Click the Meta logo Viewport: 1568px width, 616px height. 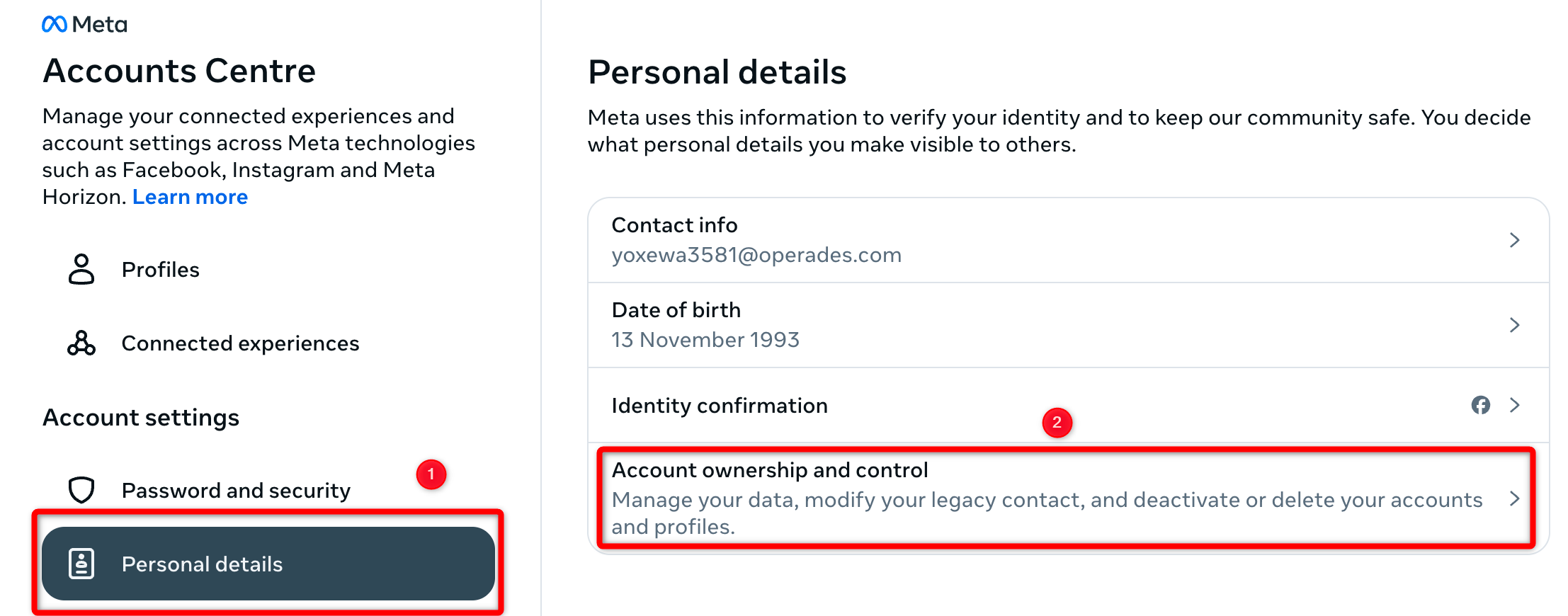[84, 25]
